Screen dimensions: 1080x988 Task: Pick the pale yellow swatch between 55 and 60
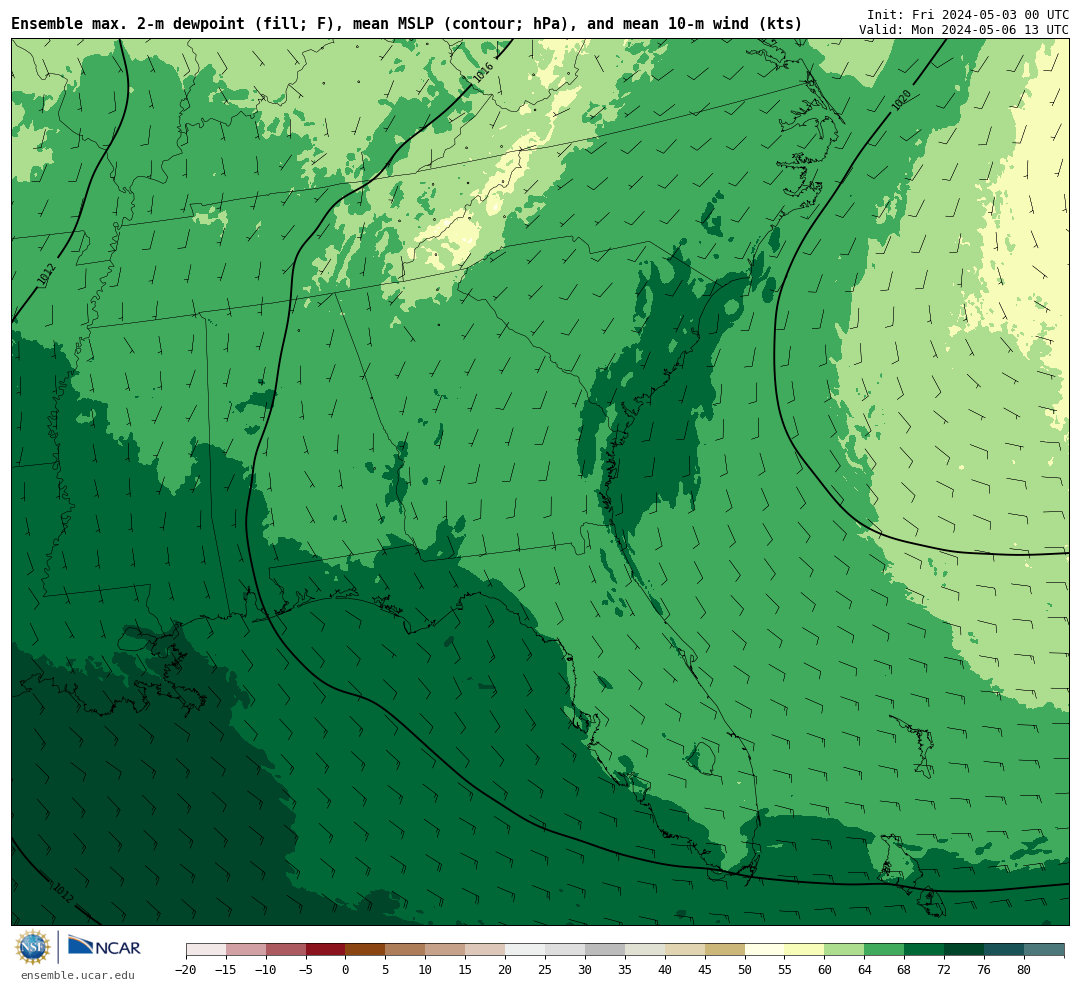[x=804, y=950]
